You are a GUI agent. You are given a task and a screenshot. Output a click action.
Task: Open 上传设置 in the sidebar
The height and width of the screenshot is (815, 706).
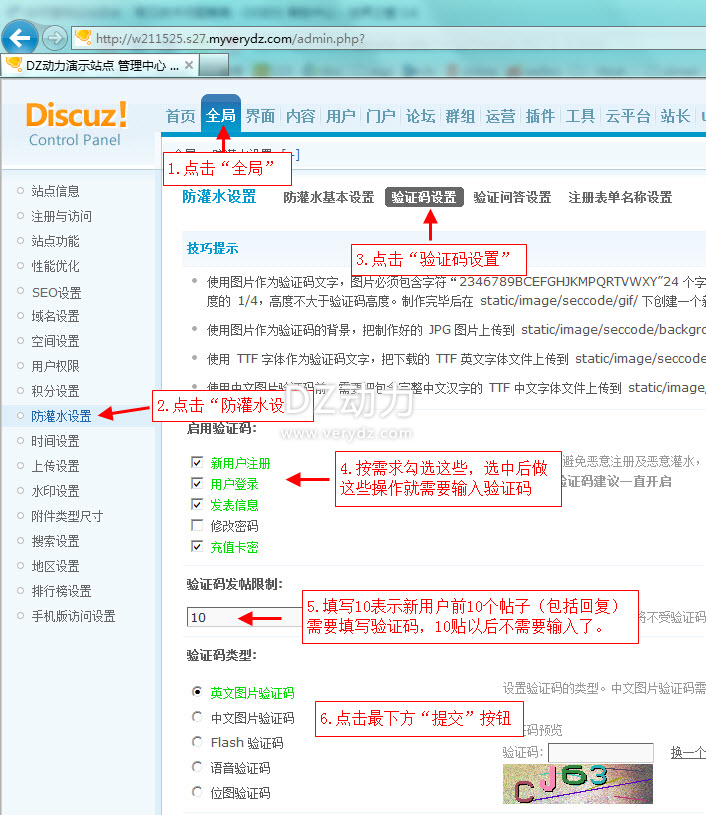pos(55,466)
